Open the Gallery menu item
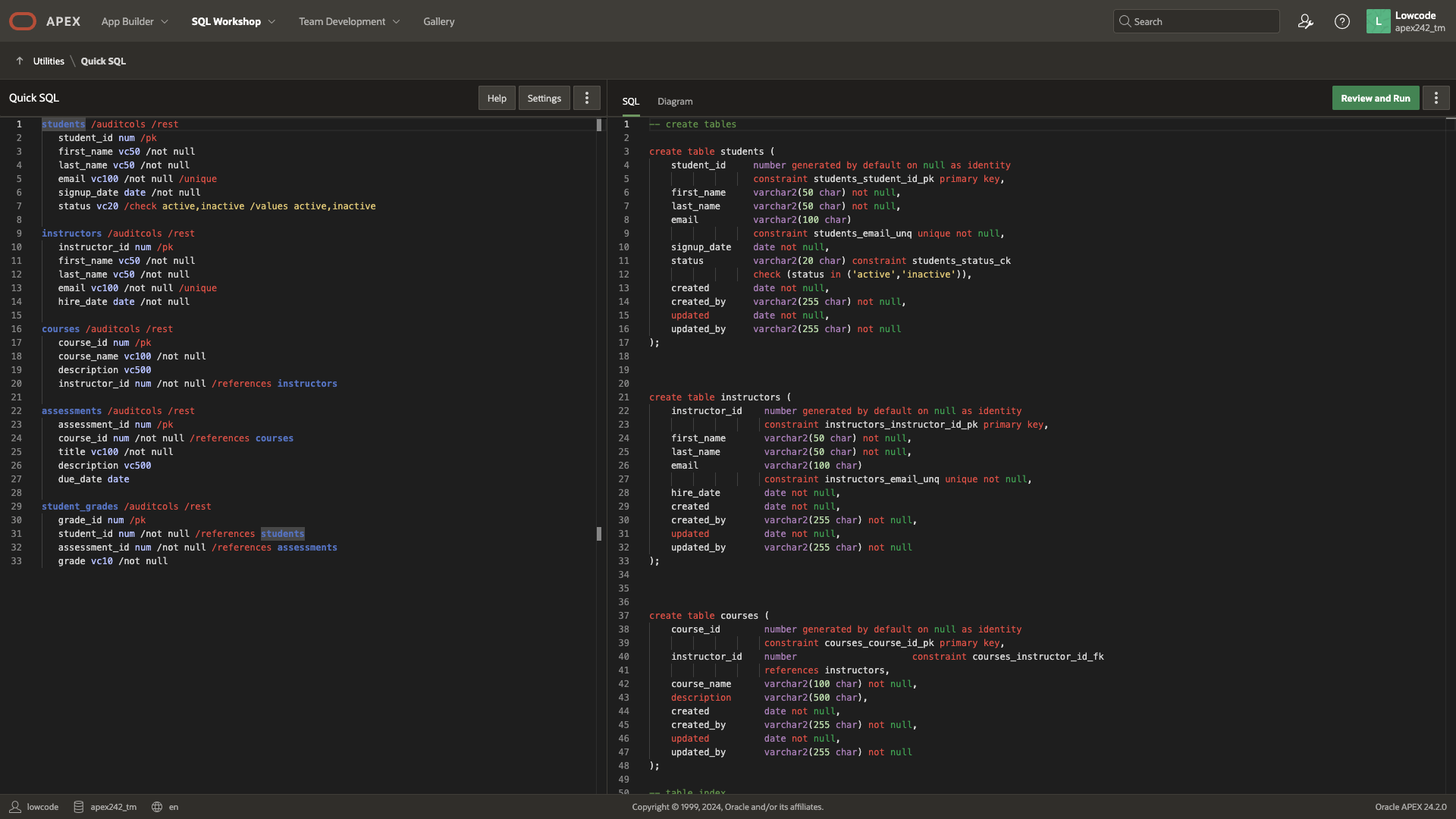This screenshot has height=819, width=1456. coord(438,21)
